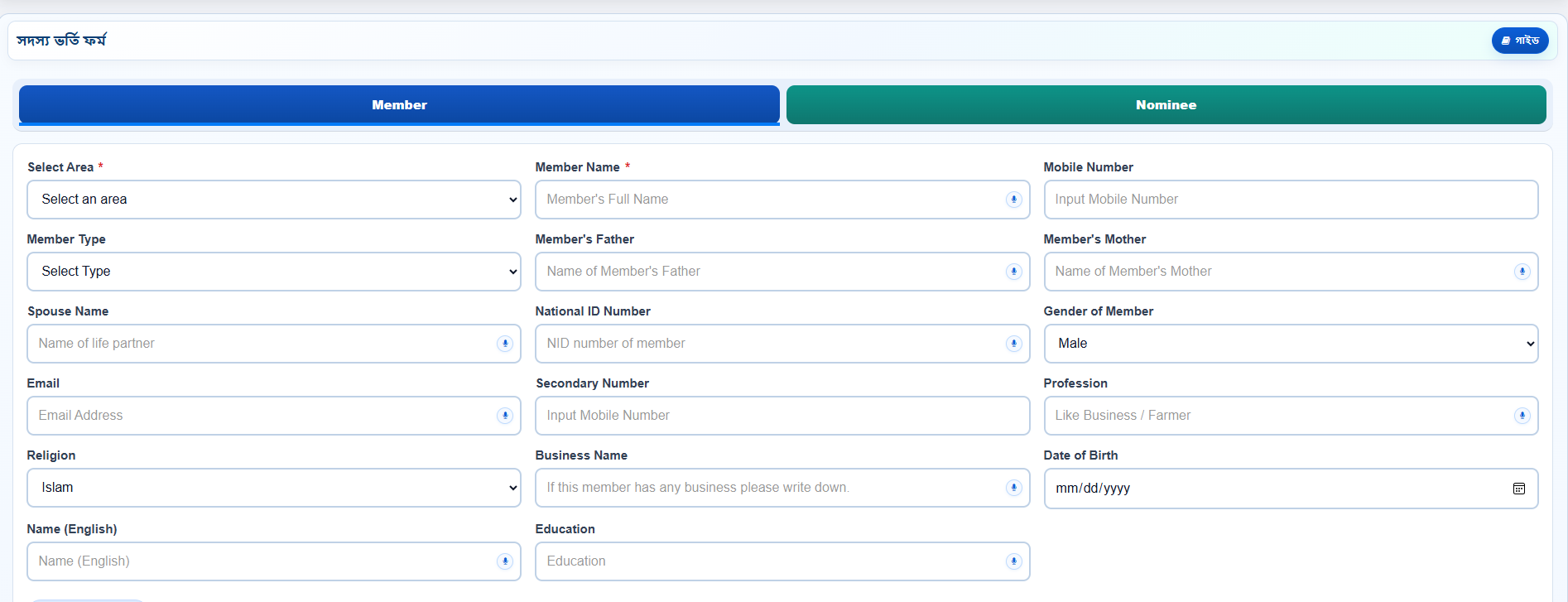Focus the Profession input field

tap(1291, 416)
